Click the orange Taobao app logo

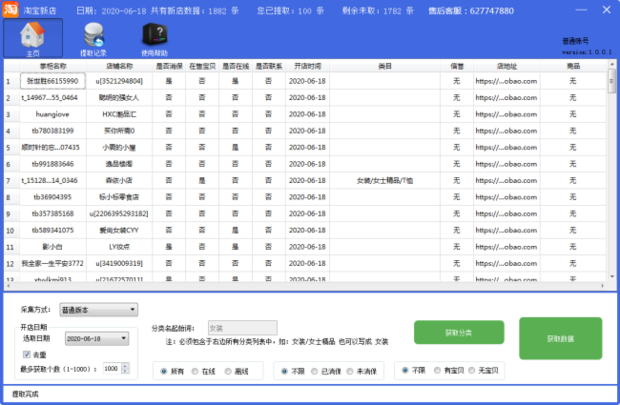point(10,9)
